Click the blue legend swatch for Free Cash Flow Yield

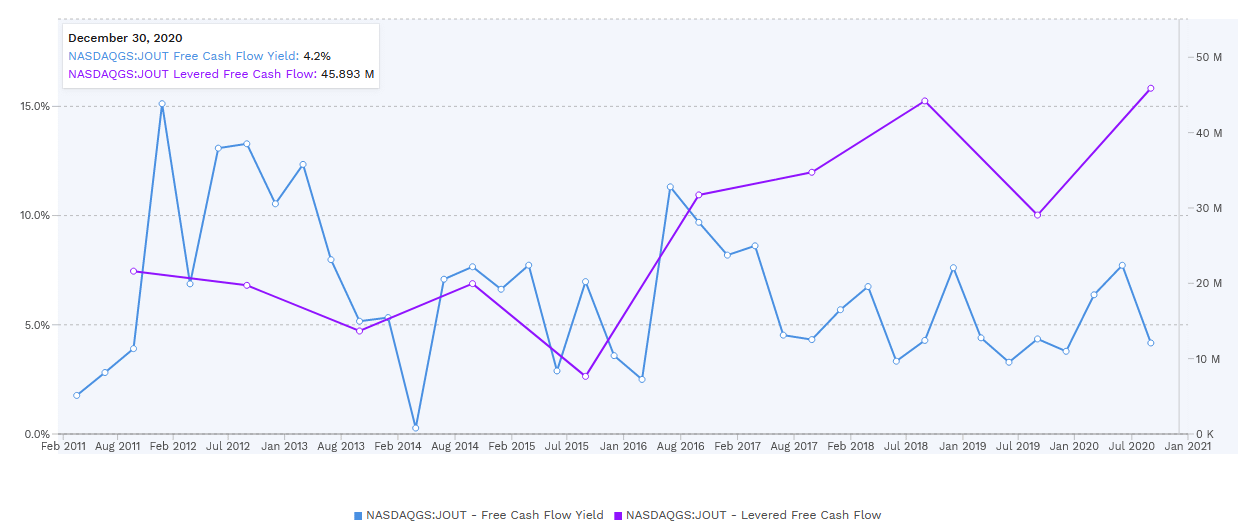coord(358,516)
